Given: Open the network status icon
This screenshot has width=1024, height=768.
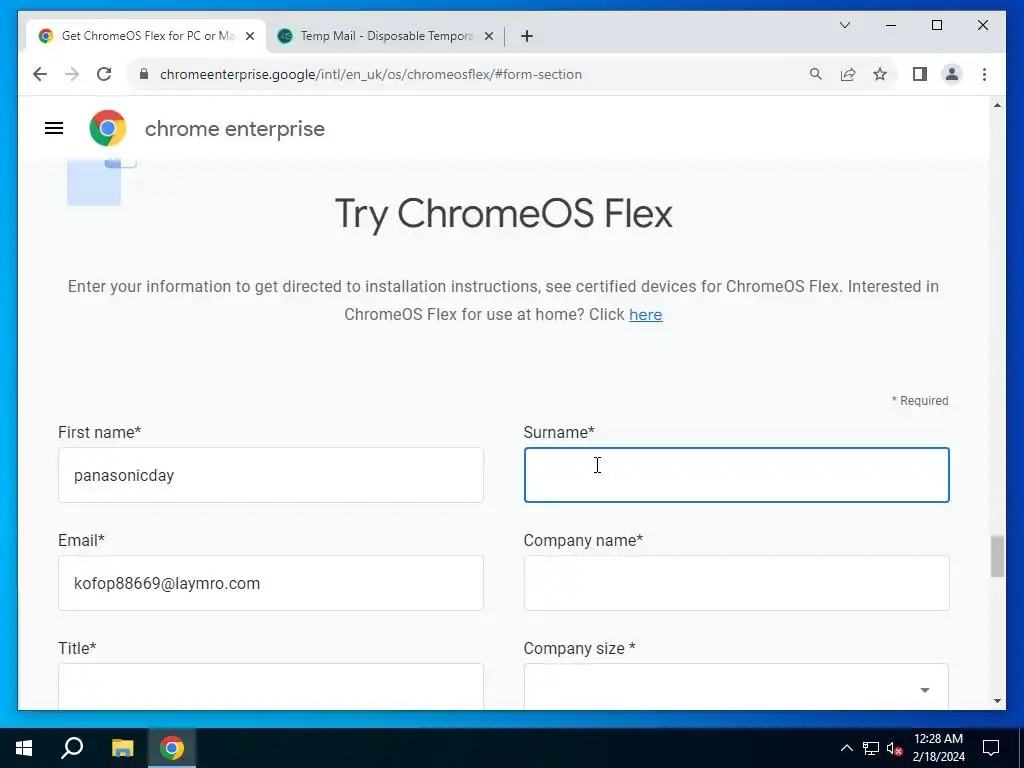Looking at the screenshot, I should click(x=871, y=748).
